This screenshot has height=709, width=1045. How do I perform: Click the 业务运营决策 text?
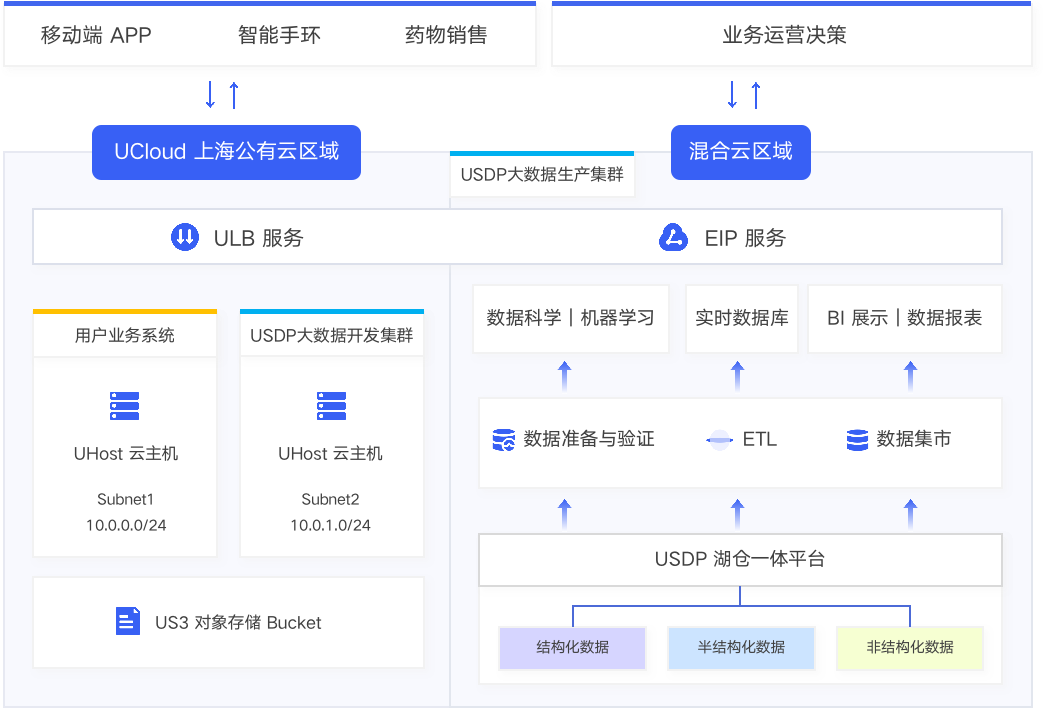click(x=784, y=35)
